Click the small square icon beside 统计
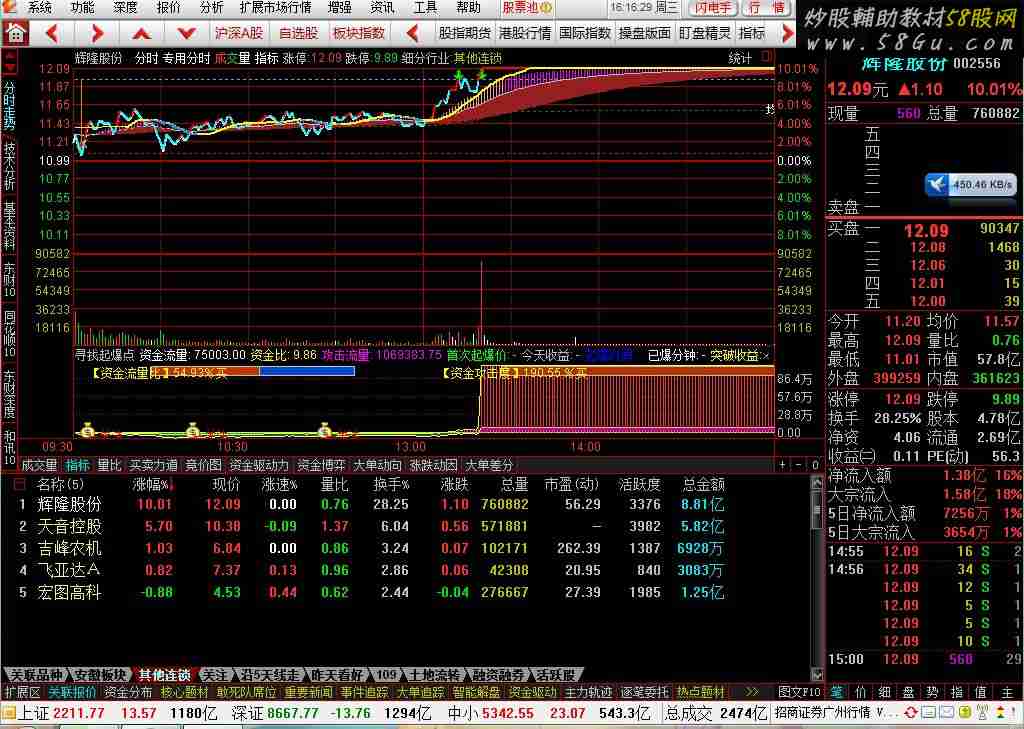The width and height of the screenshot is (1024, 729). (x=767, y=57)
